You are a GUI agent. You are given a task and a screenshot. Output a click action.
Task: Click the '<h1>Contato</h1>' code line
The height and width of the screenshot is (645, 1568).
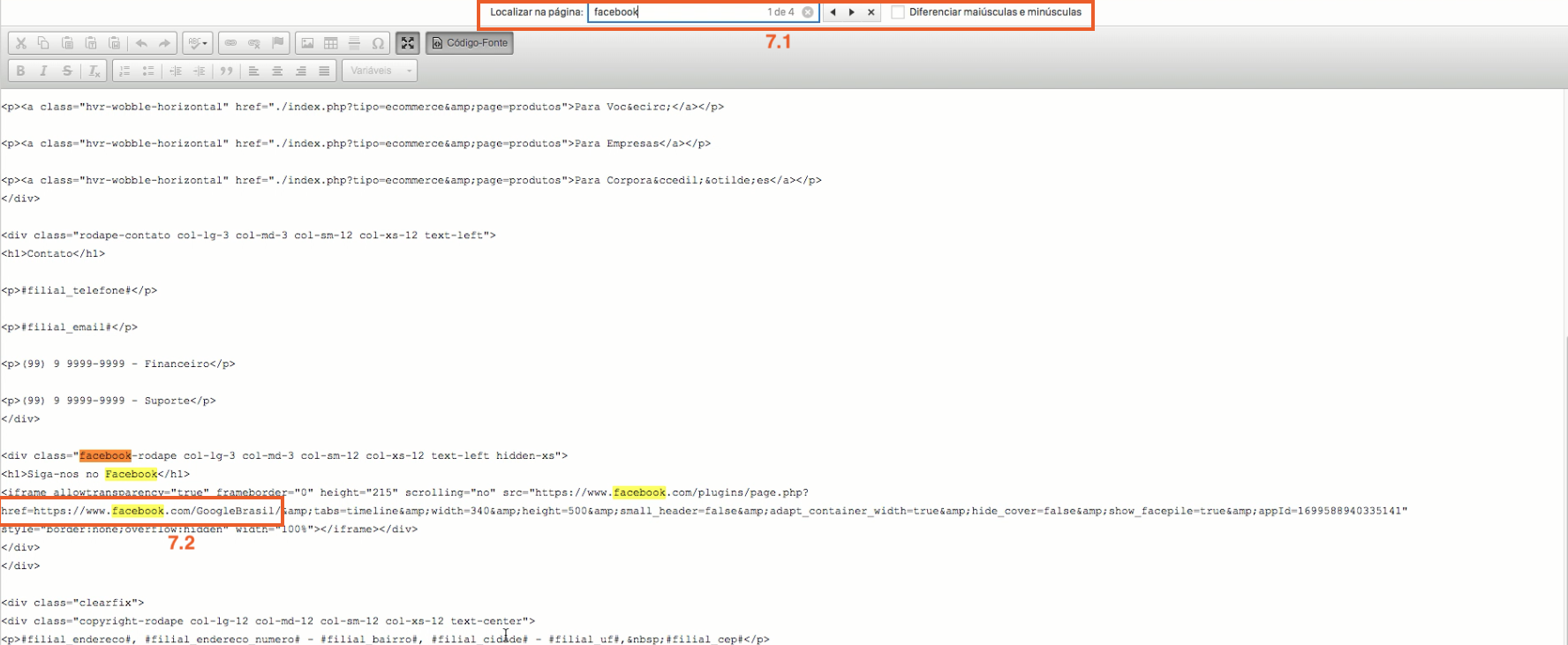pos(53,254)
